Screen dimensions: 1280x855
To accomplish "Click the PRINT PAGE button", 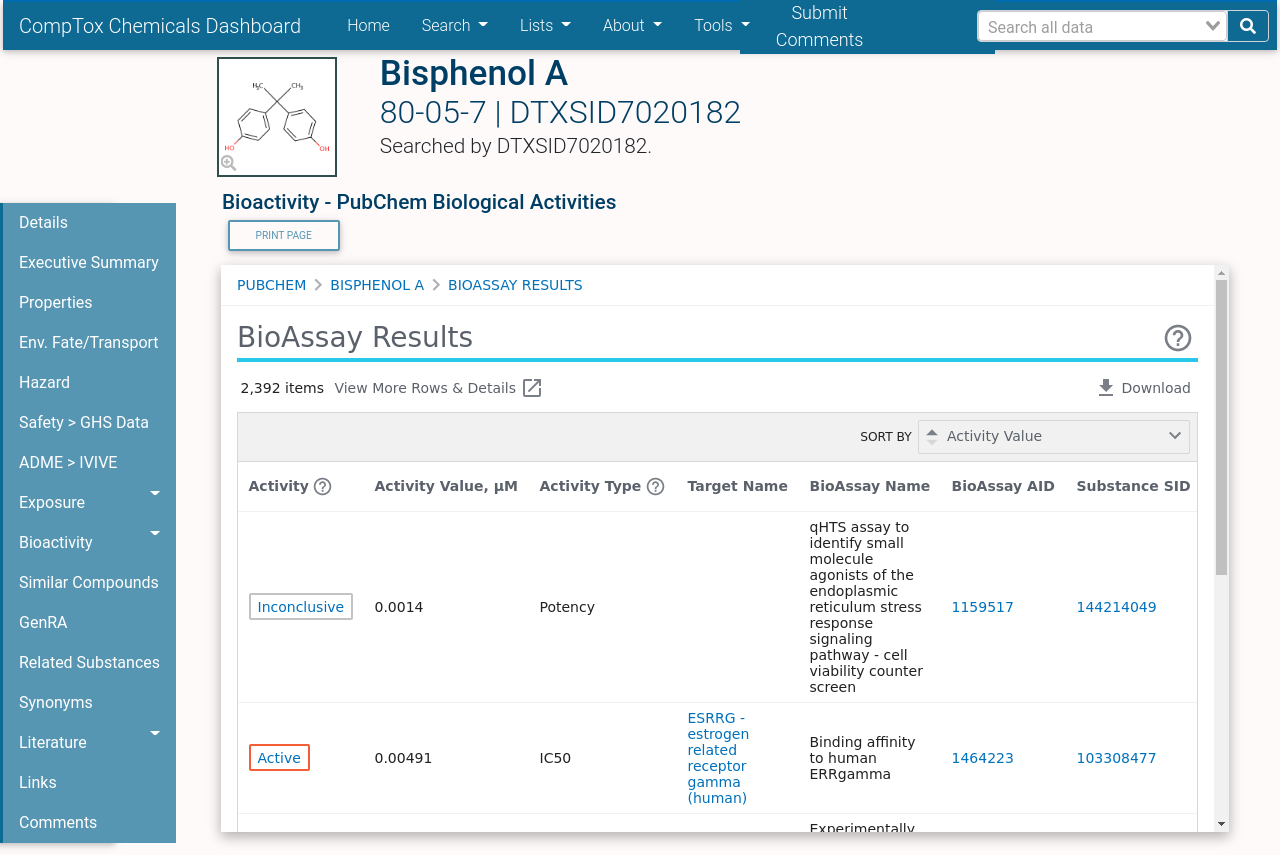I will [284, 235].
